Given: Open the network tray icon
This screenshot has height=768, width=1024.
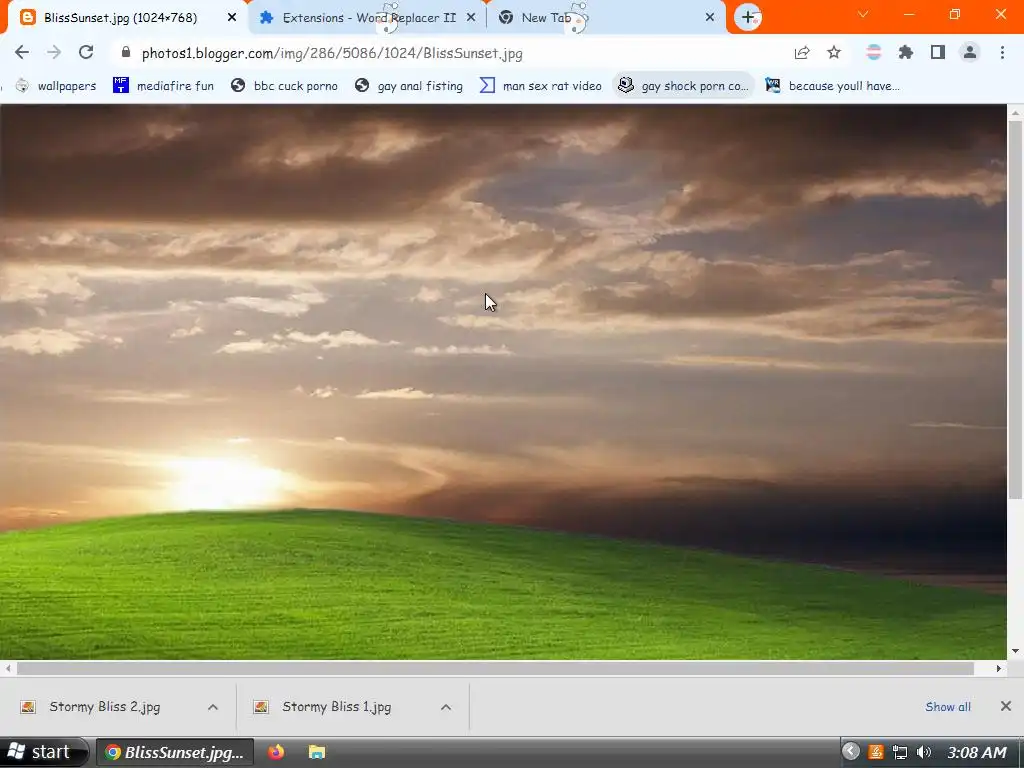Looking at the screenshot, I should pyautogui.click(x=900, y=752).
